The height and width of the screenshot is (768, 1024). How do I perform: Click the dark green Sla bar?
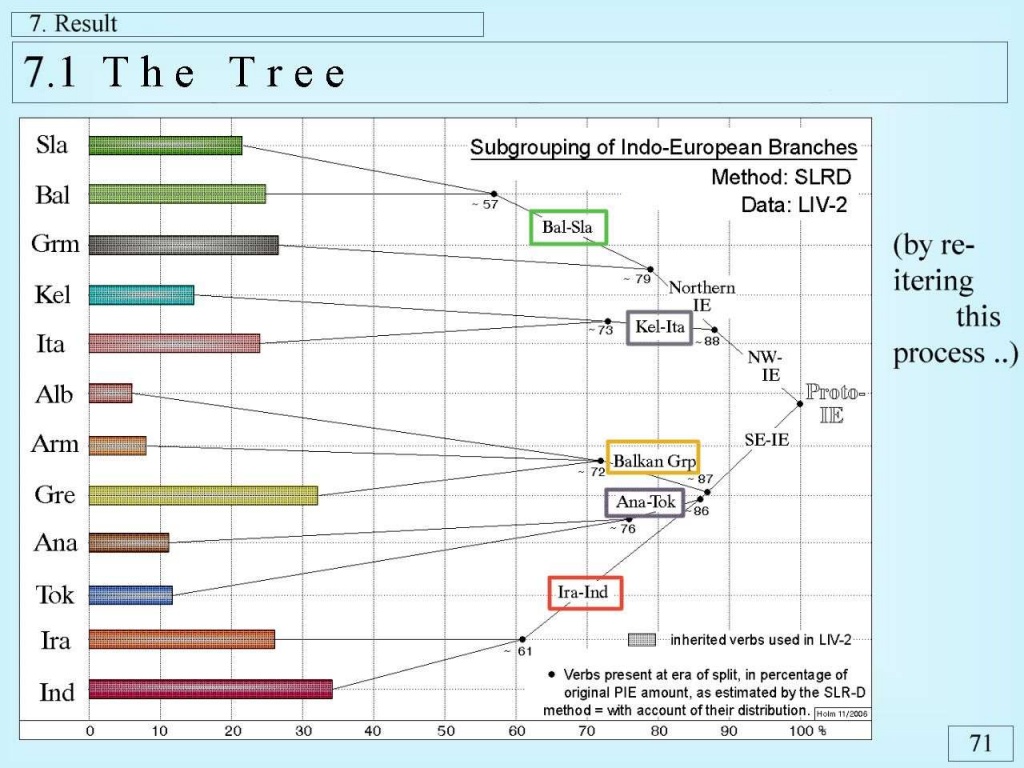[165, 145]
